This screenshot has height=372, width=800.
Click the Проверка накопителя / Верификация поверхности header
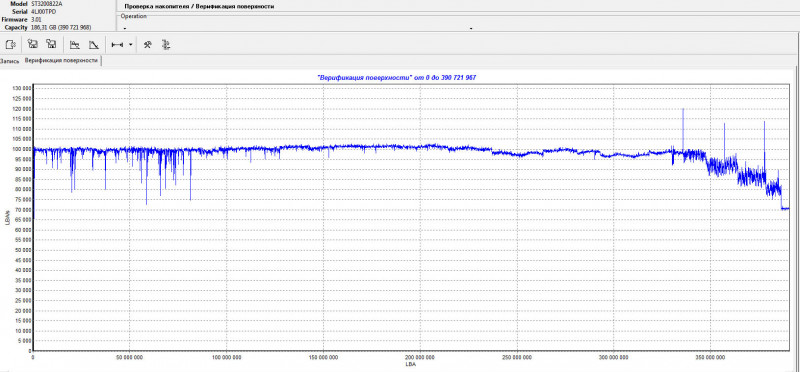click(198, 7)
